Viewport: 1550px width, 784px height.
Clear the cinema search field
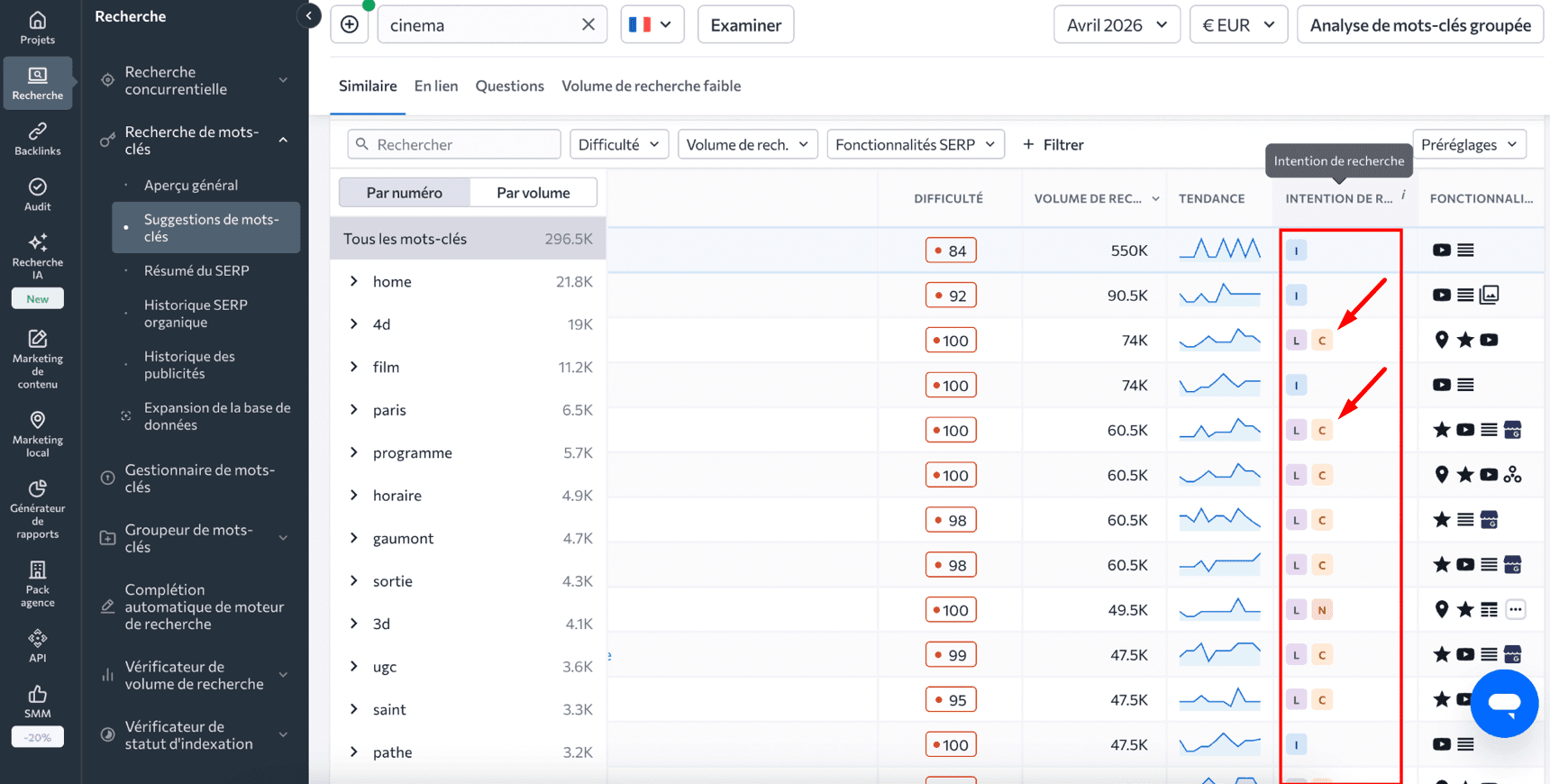588,24
